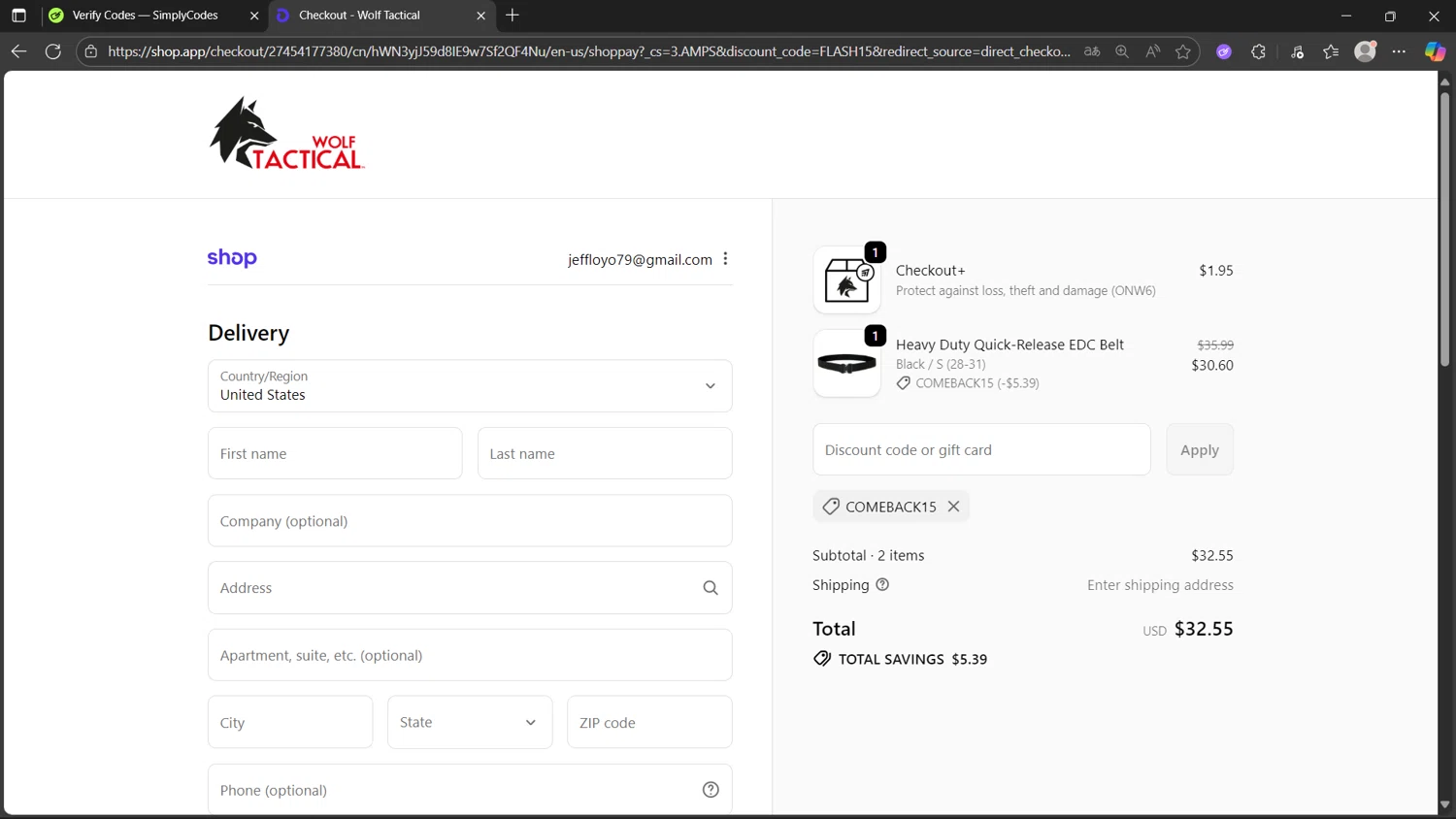
Task: Show shipping policy help icon
Action: [x=882, y=585]
